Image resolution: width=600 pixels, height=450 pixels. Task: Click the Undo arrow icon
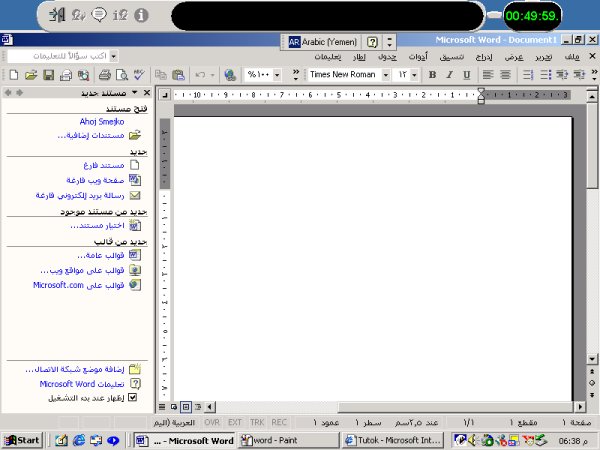[x=200, y=75]
